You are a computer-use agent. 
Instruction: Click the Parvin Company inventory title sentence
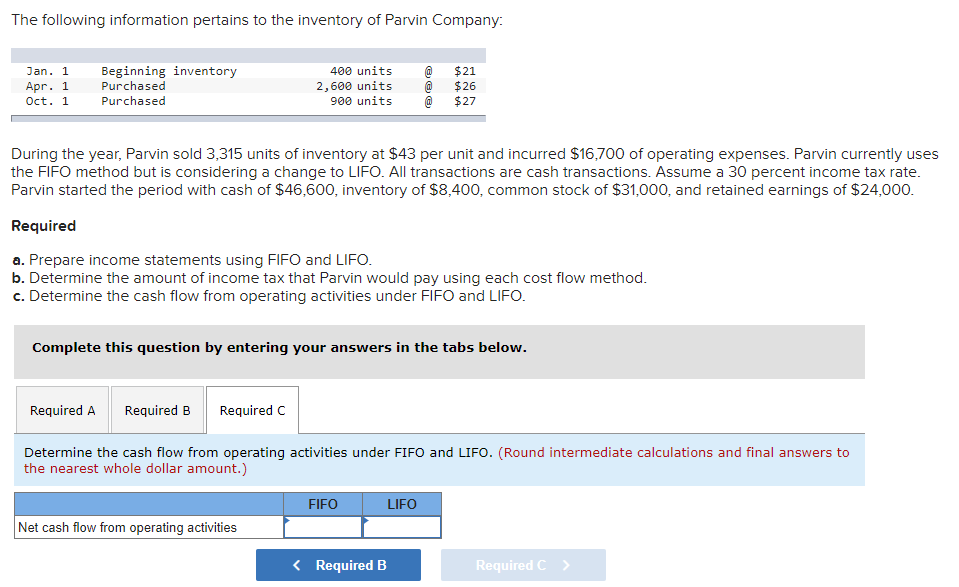coord(256,20)
